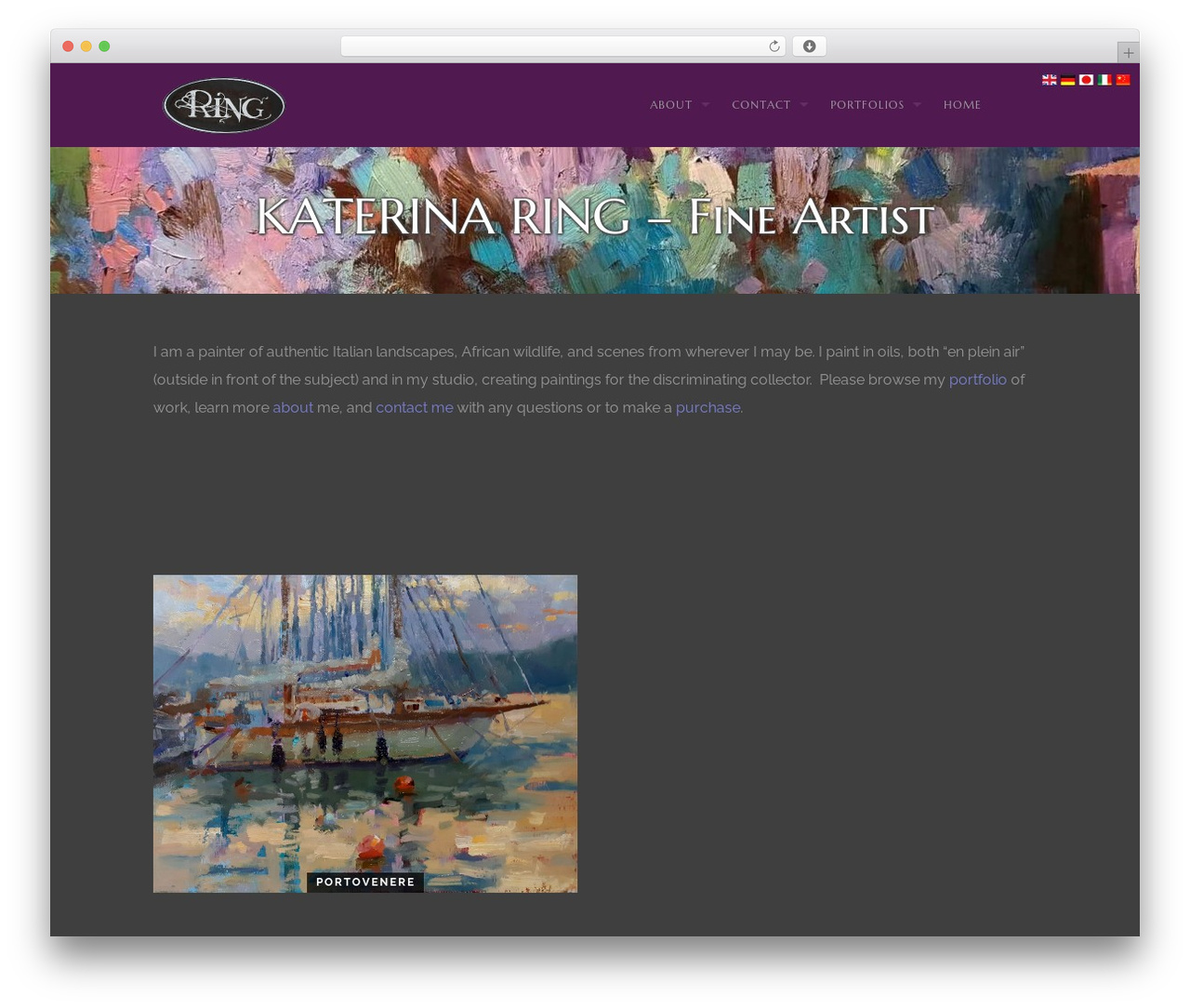Screen dimensions: 1190x1008
Task: Open the browser downloads button
Action: click(810, 46)
